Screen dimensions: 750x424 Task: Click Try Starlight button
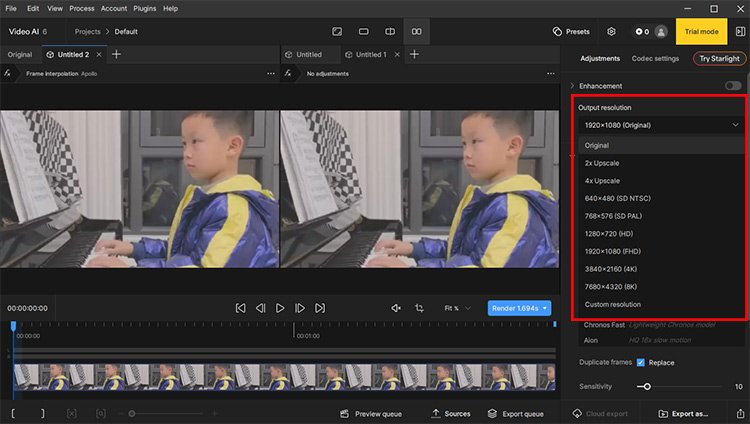[x=719, y=58]
